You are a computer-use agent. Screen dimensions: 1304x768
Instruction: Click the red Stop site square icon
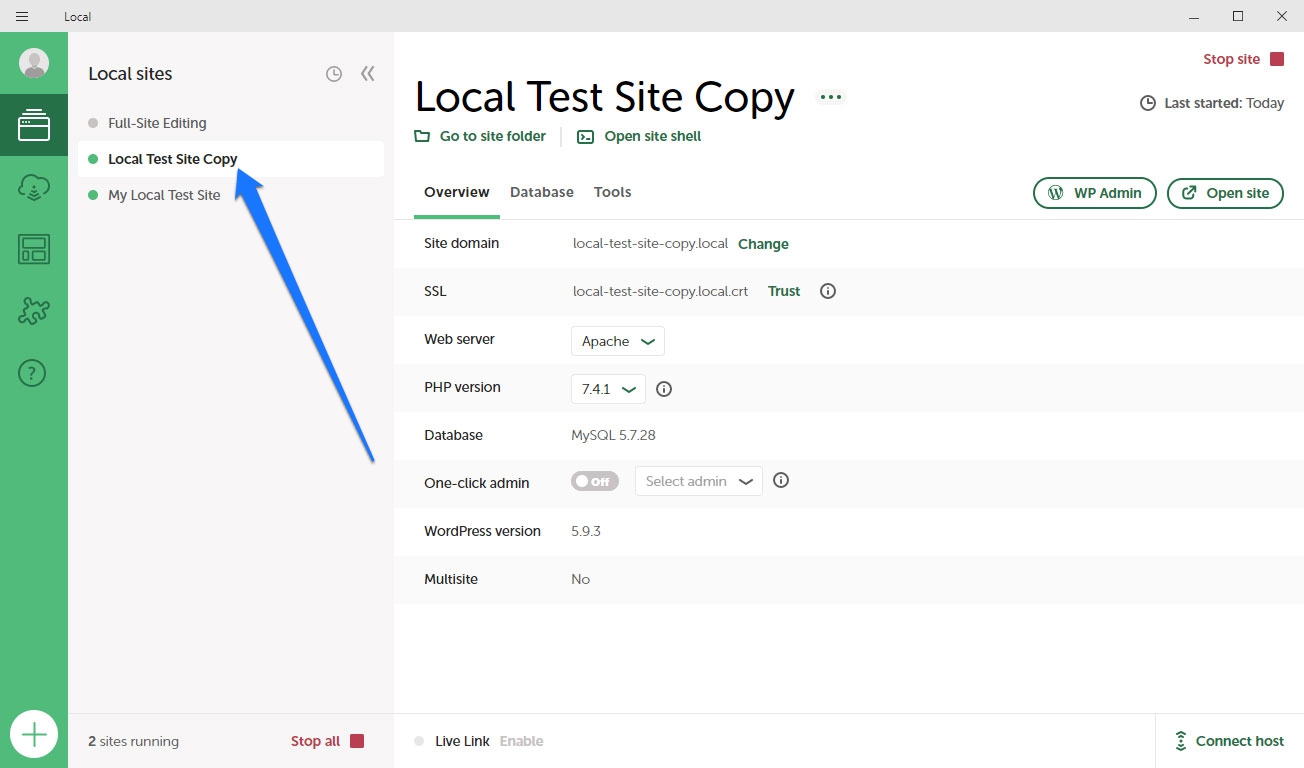pos(1276,59)
